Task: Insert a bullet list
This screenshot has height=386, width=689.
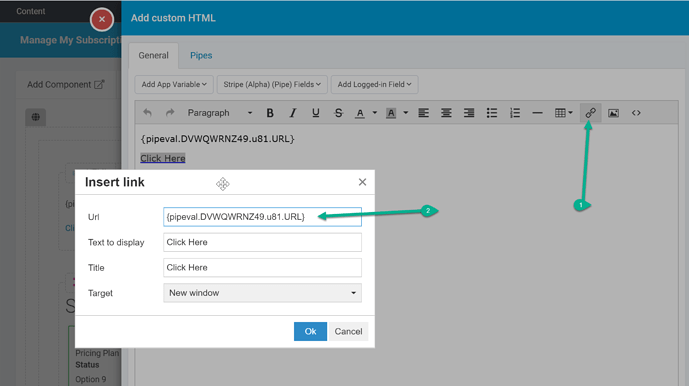Action: (x=492, y=113)
